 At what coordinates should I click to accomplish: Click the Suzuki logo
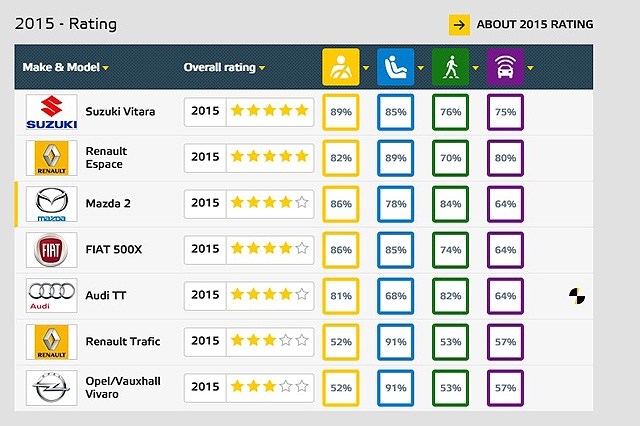[x=51, y=112]
